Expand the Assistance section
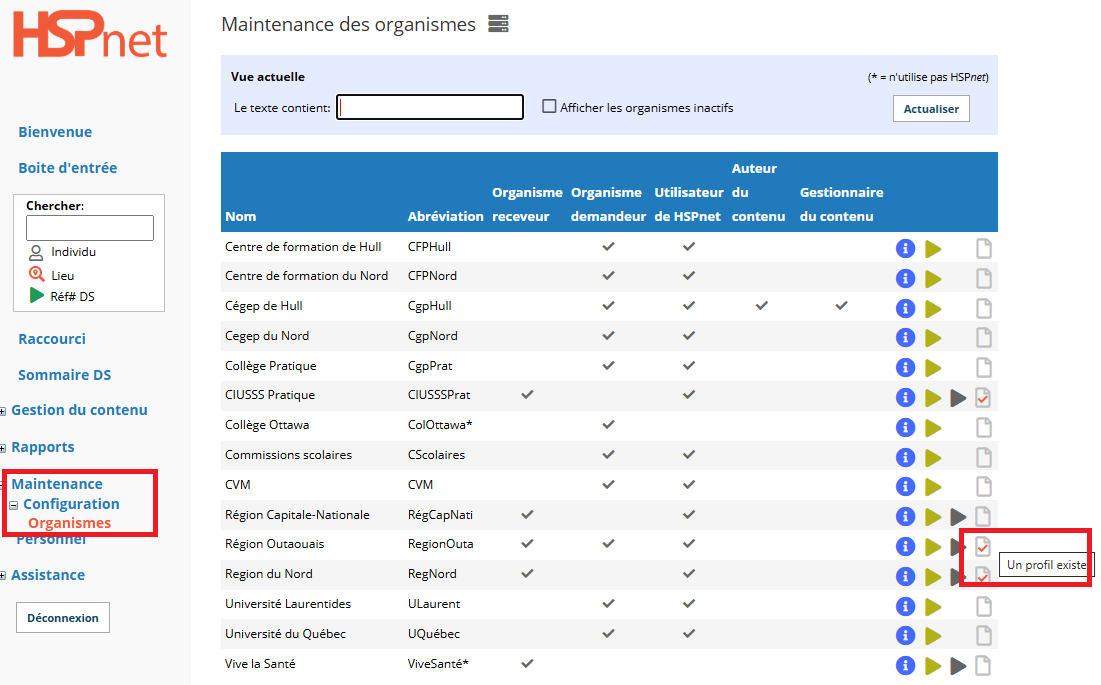 pyautogui.click(x=3, y=576)
